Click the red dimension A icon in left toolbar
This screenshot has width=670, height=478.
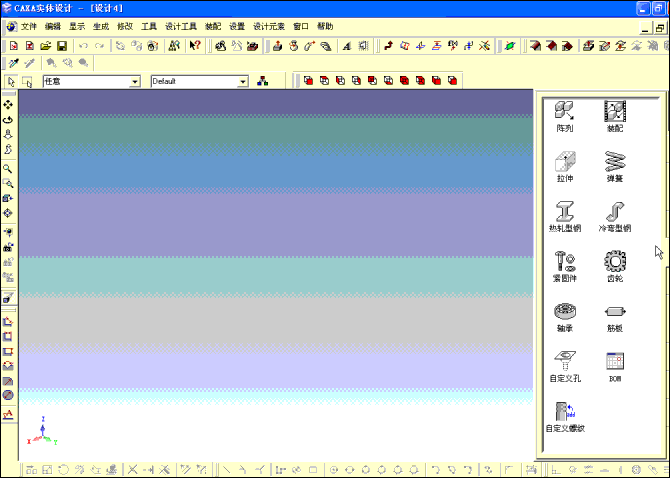pyautogui.click(x=8, y=414)
